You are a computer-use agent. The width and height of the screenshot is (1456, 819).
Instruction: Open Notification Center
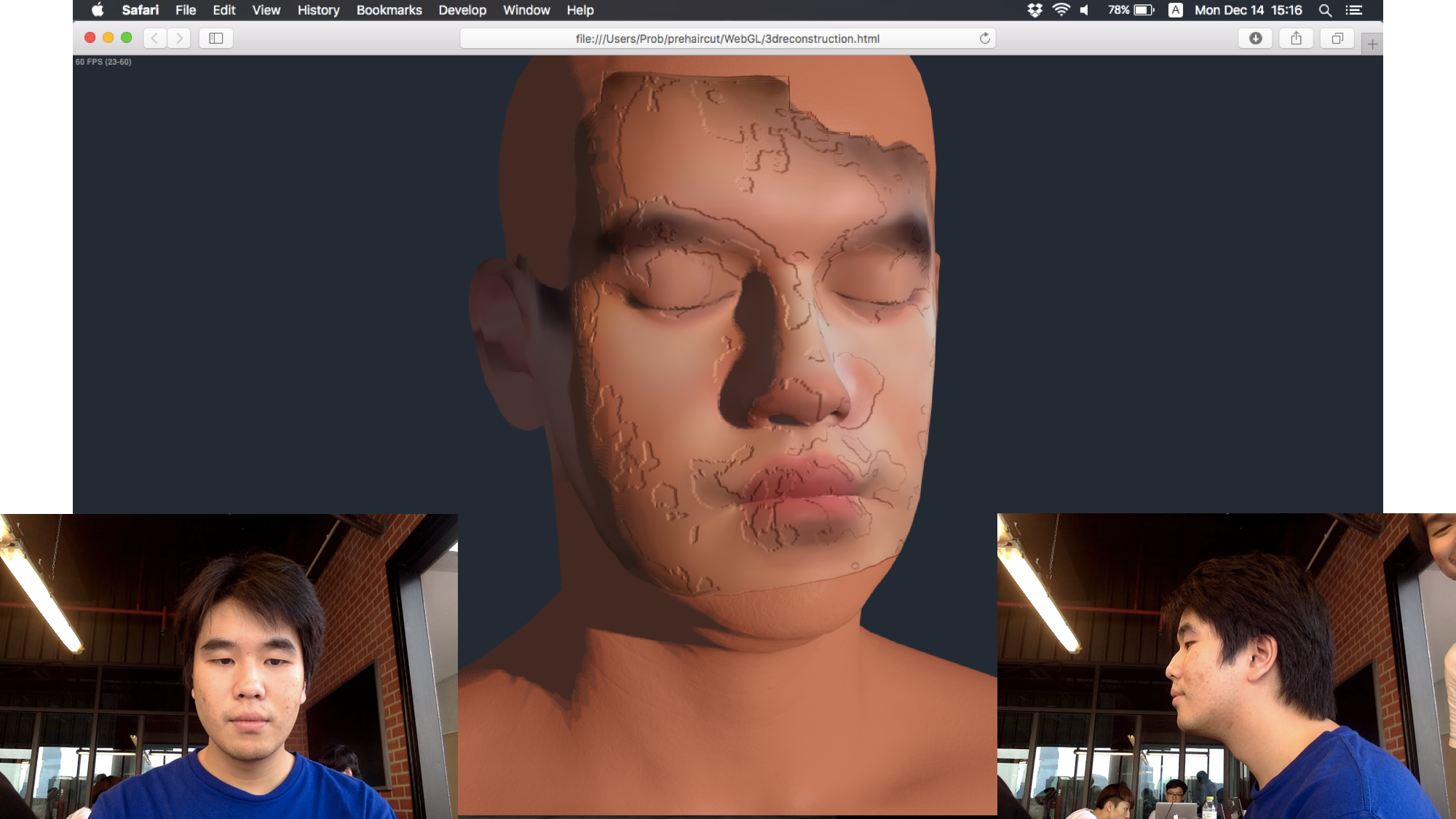pyautogui.click(x=1353, y=10)
